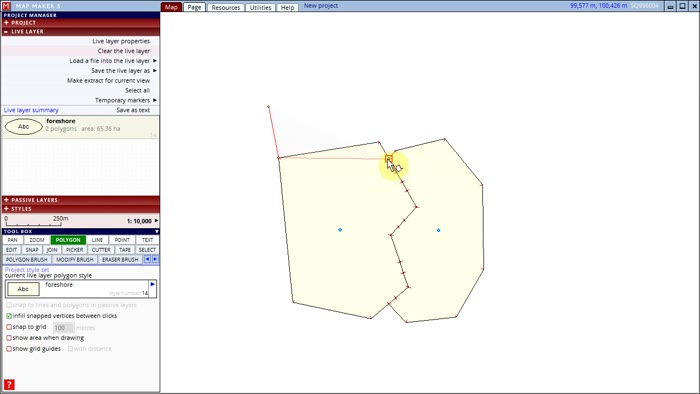Choose the ERASER BRUSH tool
700x394 pixels.
120,260
